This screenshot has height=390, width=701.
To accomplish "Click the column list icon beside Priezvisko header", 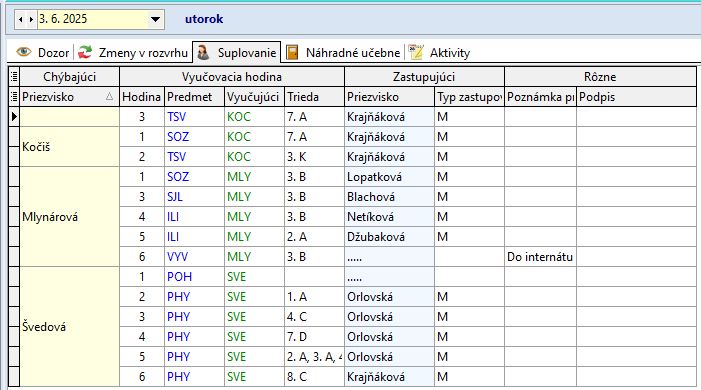I will (x=14, y=97).
